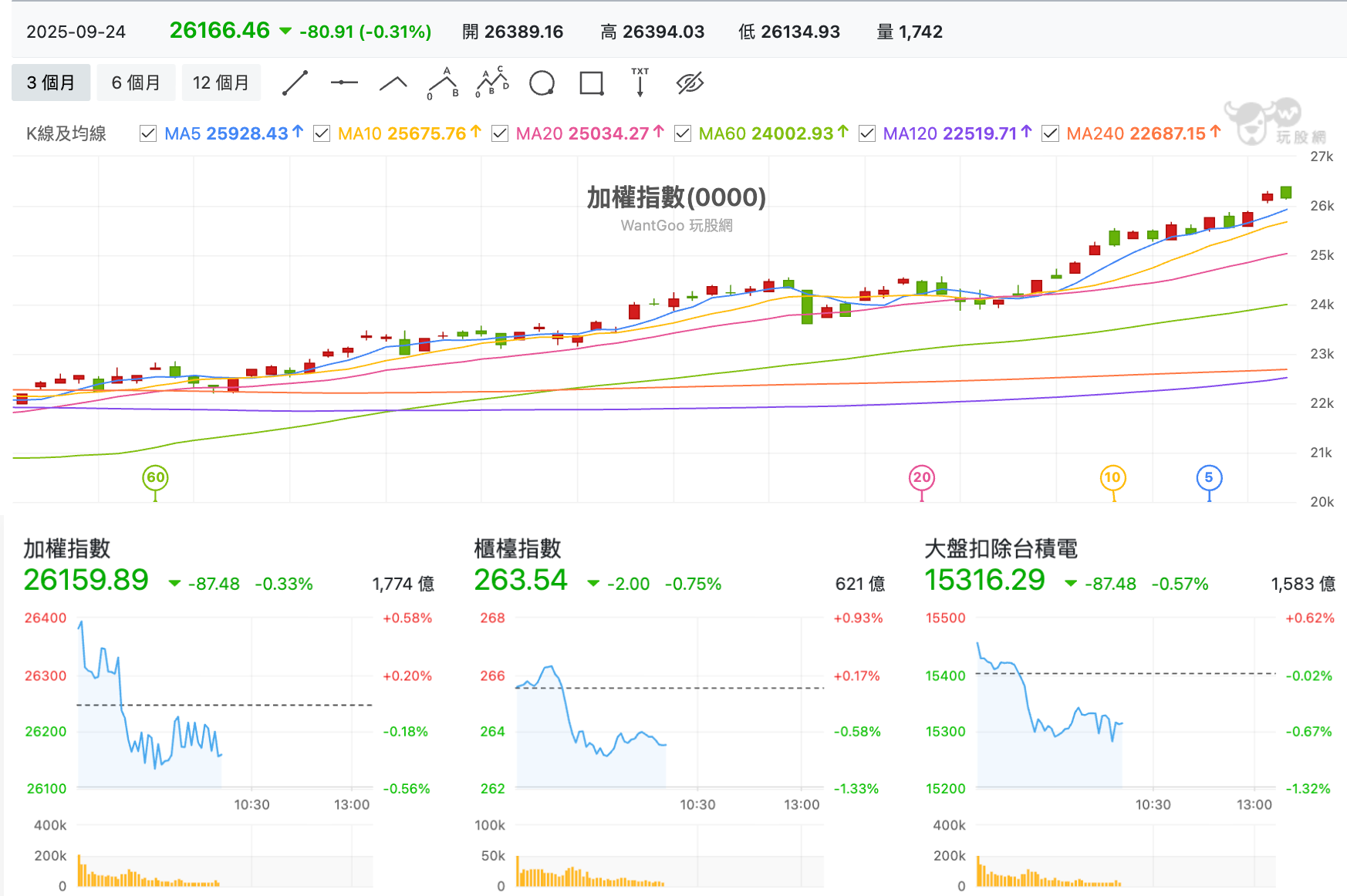
Task: Click the 開 26389.16 open price
Action: click(x=513, y=32)
